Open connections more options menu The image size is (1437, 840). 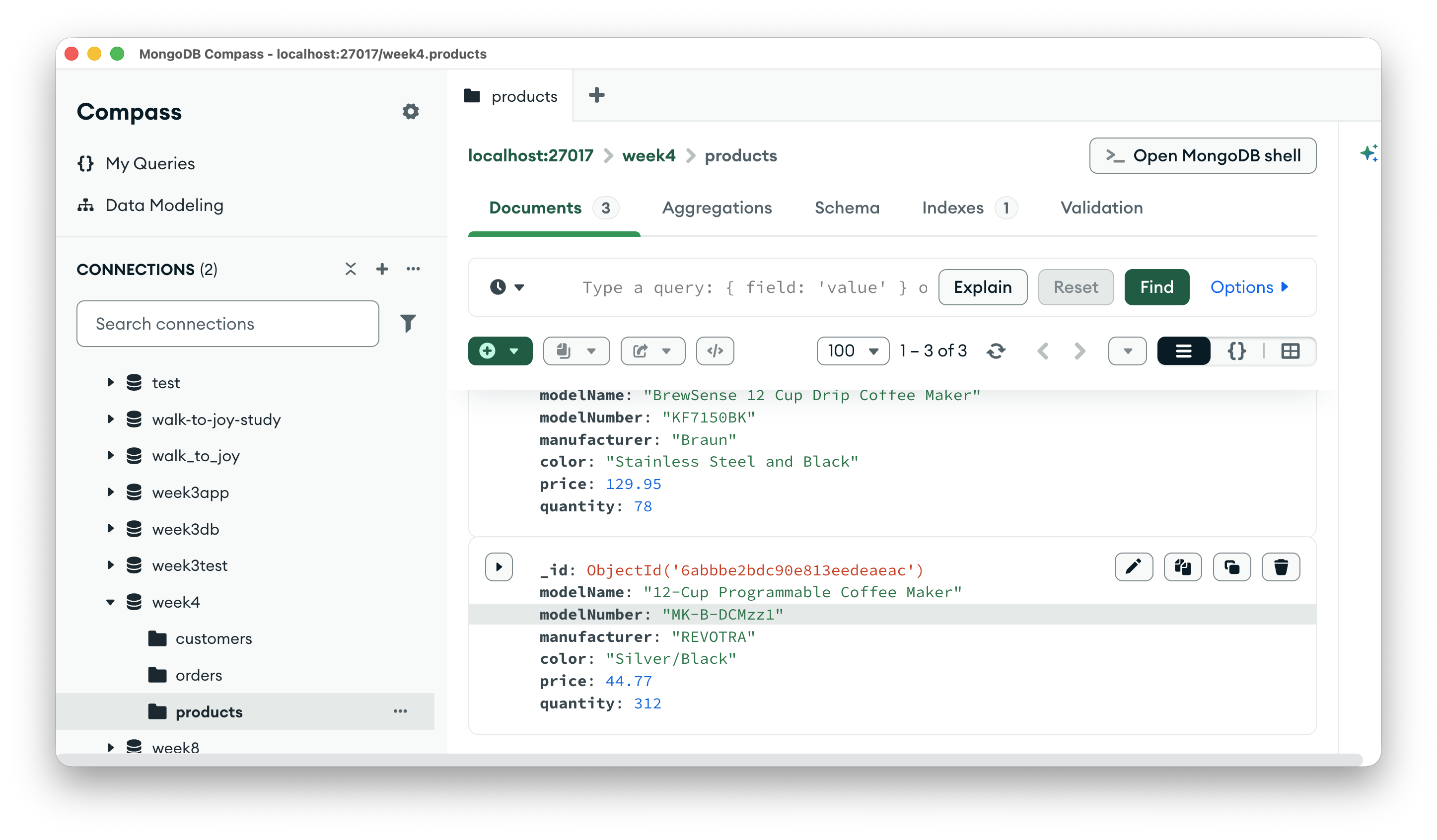coord(414,269)
